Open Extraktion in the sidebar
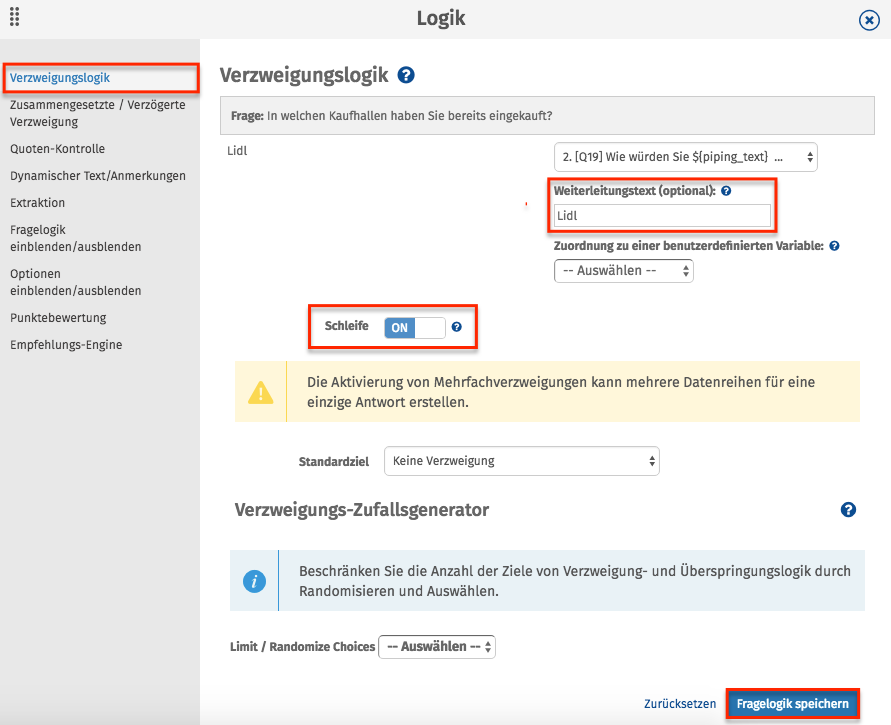891x725 pixels. (38, 203)
